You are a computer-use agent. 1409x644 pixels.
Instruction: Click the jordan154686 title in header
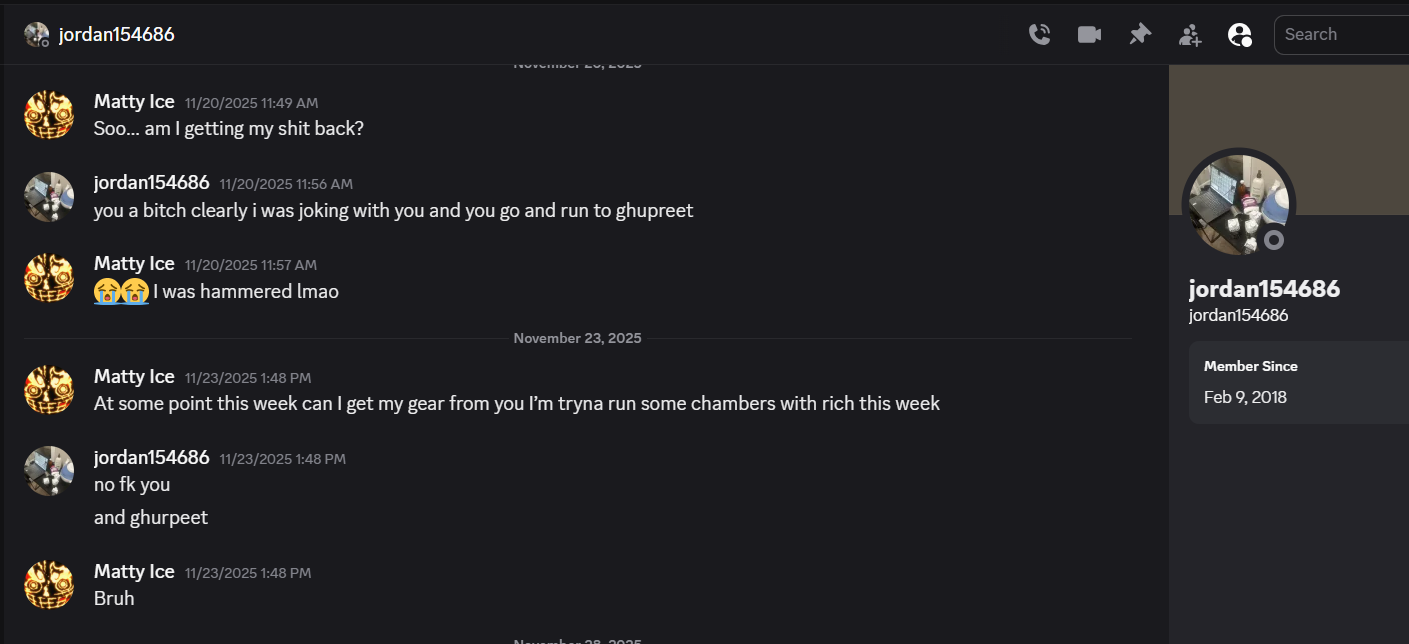[x=116, y=35]
